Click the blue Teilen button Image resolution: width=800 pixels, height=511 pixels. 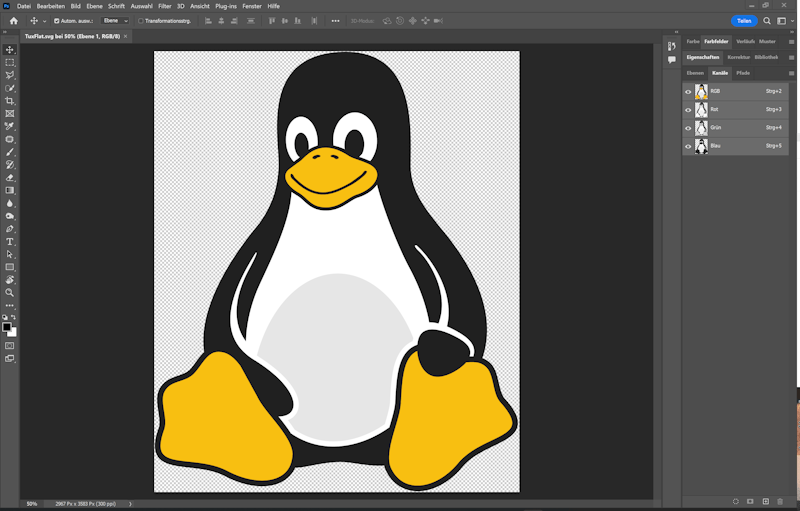tap(744, 21)
